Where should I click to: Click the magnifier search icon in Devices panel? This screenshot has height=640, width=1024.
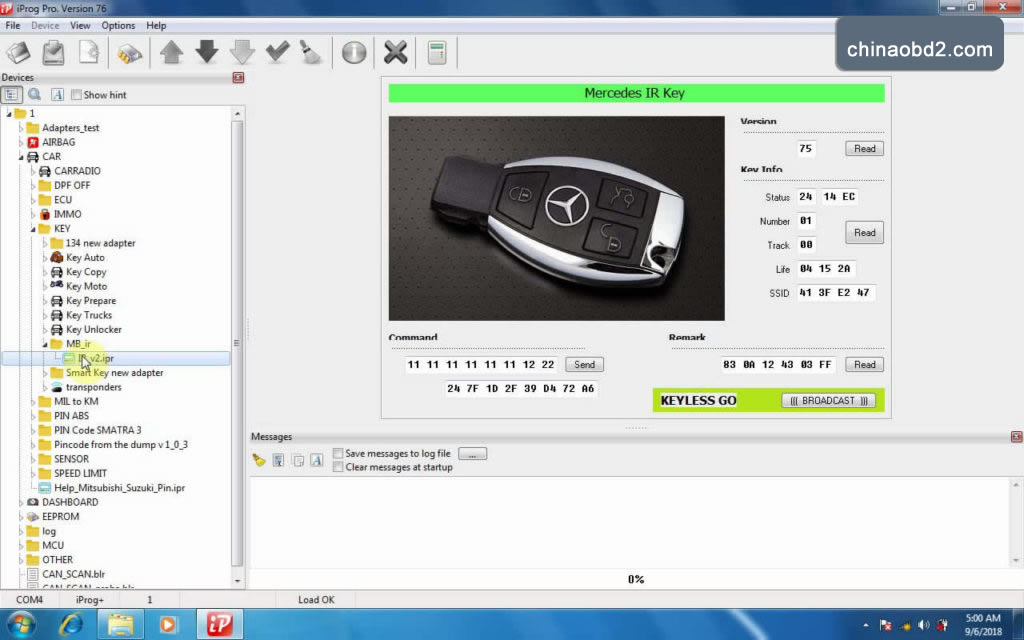34,95
